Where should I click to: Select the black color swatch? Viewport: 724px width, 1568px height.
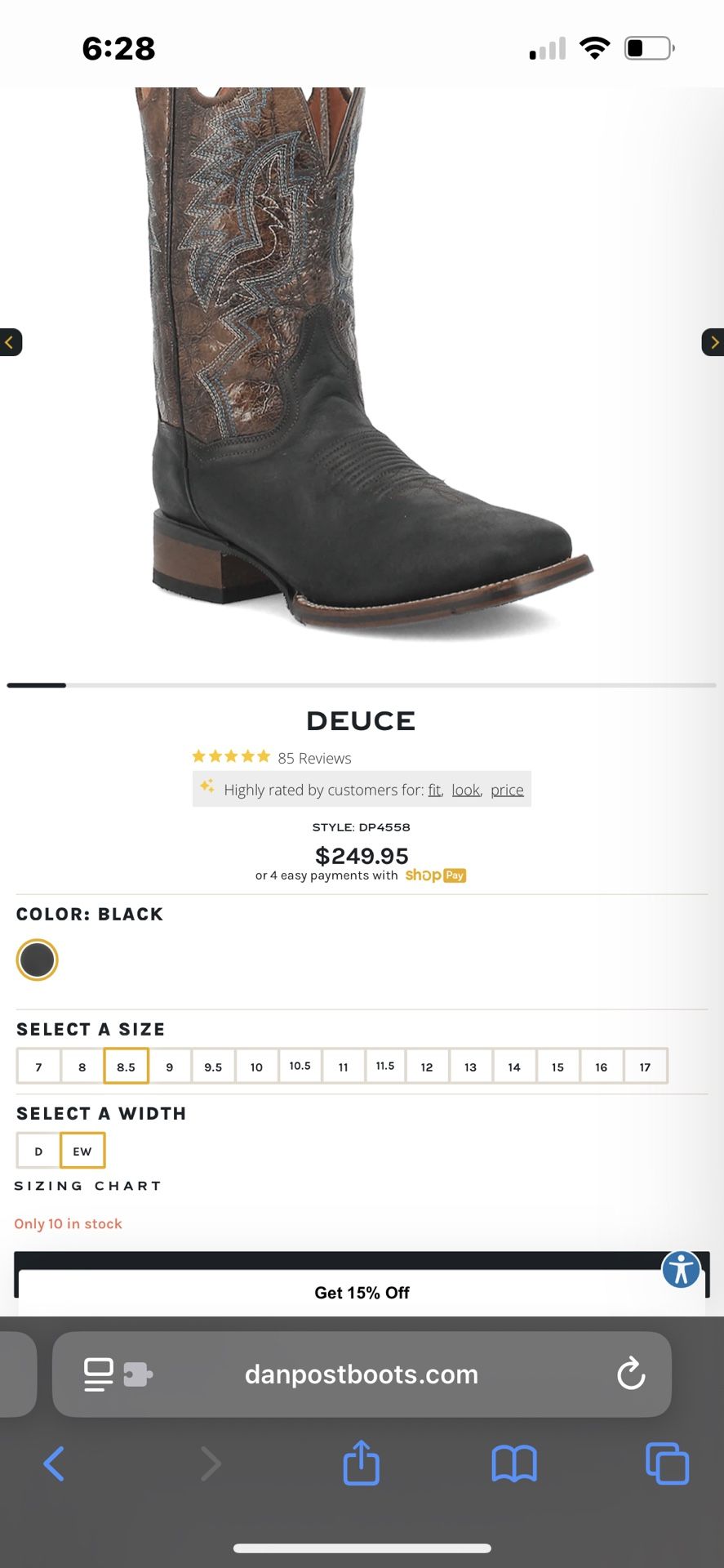coord(37,960)
